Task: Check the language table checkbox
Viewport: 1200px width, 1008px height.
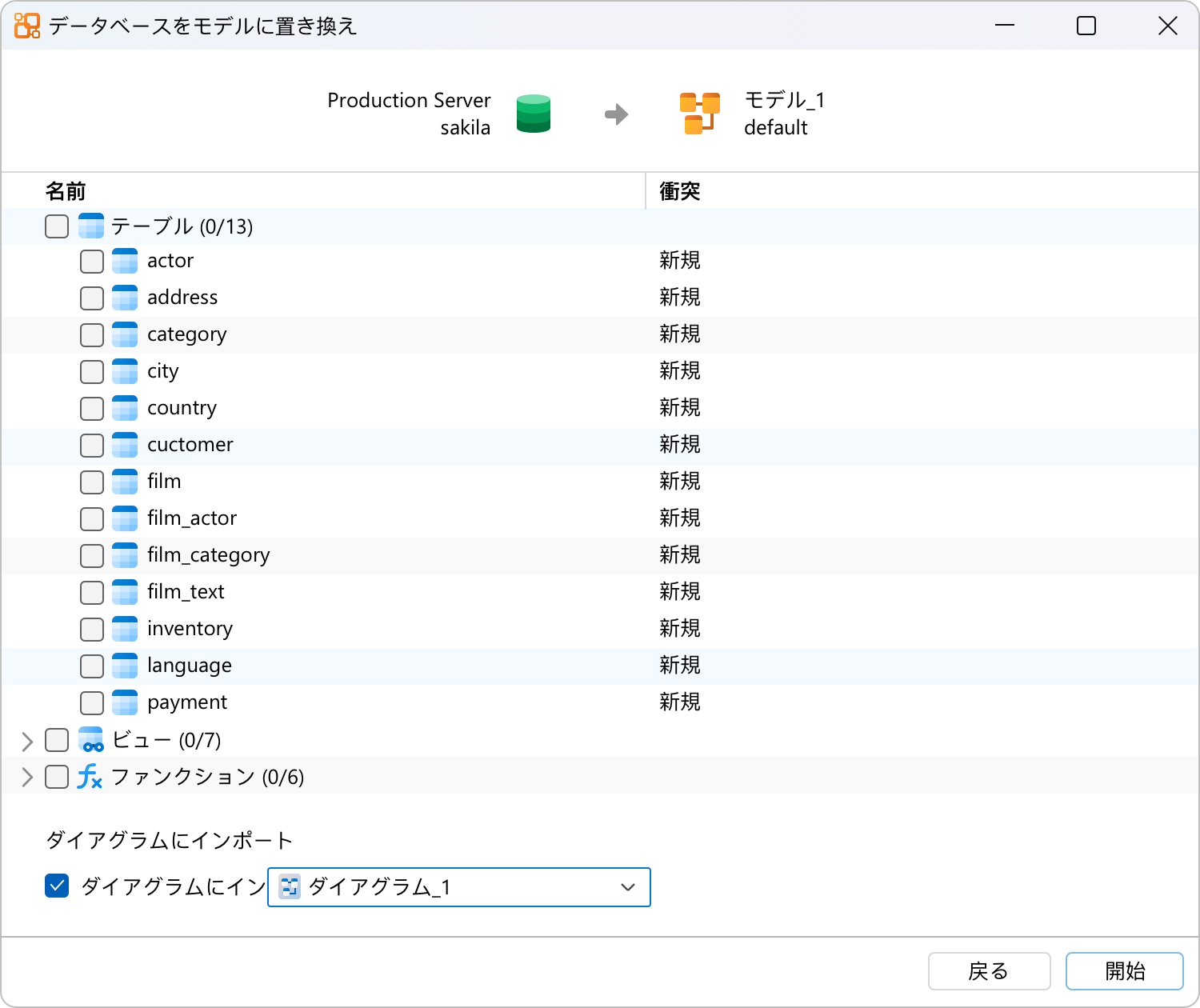Action: tap(92, 666)
